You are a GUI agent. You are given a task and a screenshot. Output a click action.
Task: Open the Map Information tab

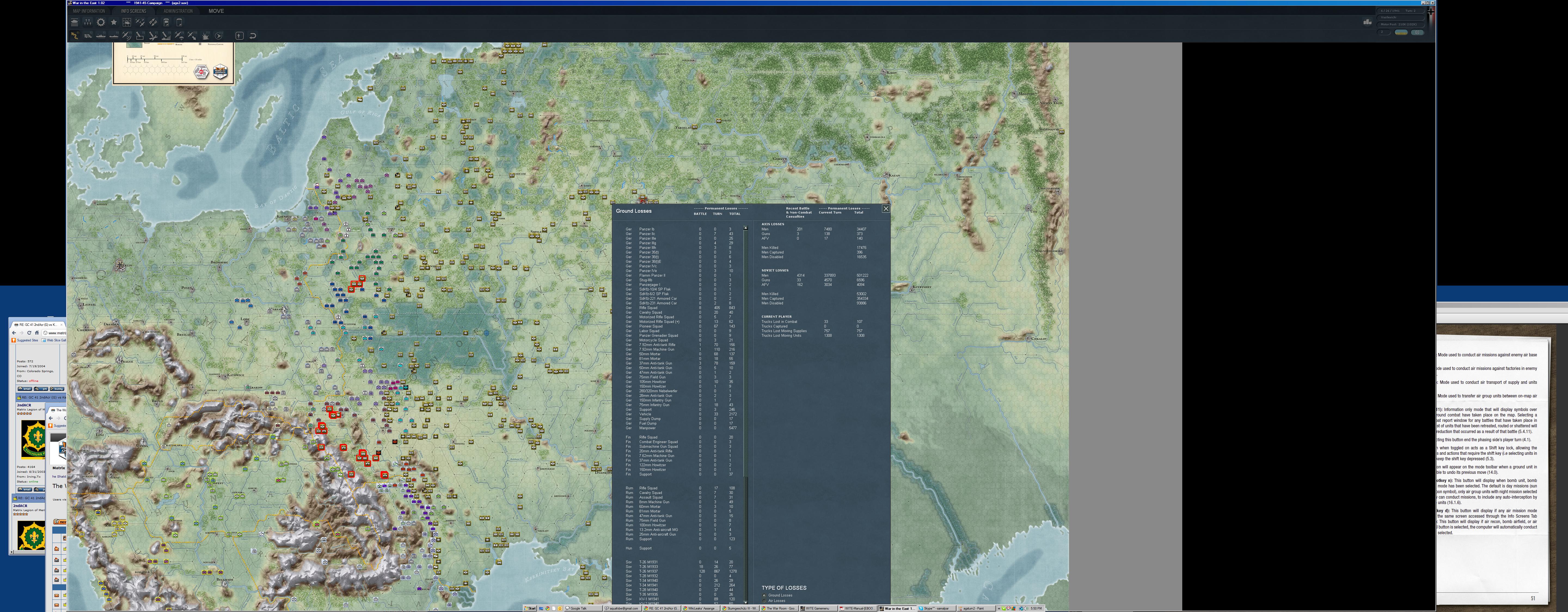(89, 11)
